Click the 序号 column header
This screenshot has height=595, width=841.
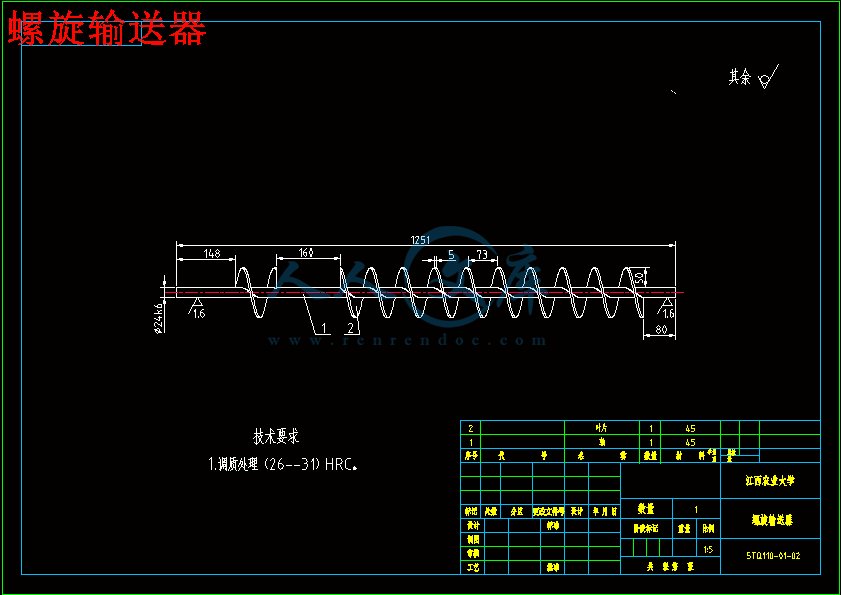pyautogui.click(x=470, y=456)
